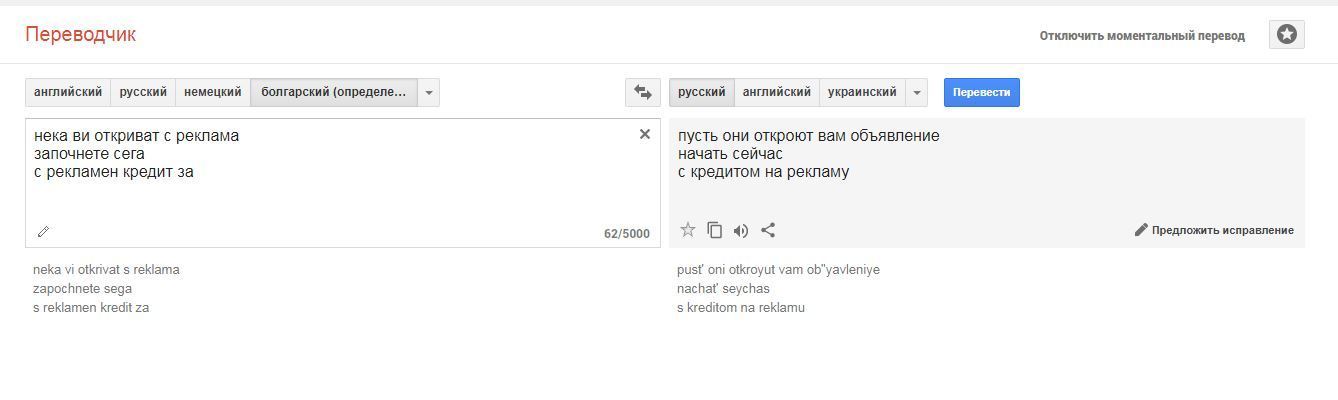Expand the source language dropdown arrow

click(428, 93)
